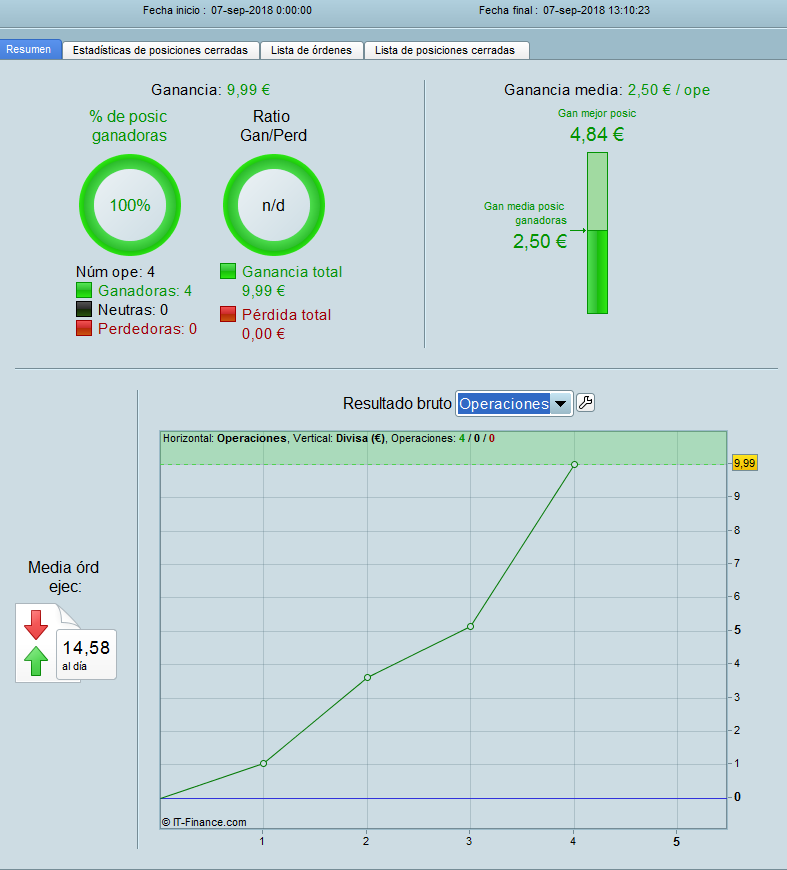Click the green Ganadoras legend square

click(84, 290)
